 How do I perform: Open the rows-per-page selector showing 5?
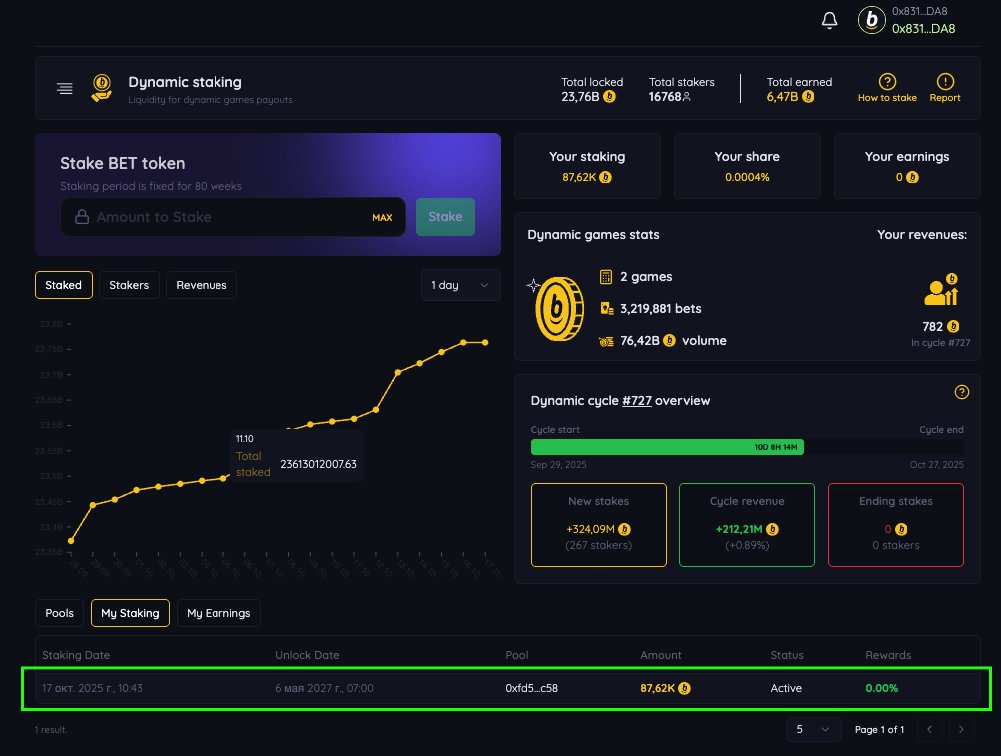(813, 729)
